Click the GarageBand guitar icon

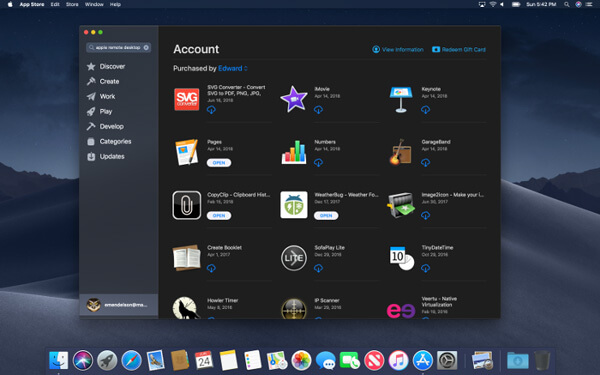(x=400, y=152)
